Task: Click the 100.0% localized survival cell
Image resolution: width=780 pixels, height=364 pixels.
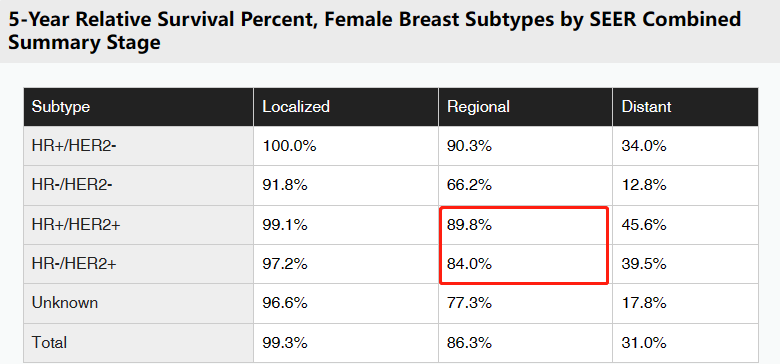Action: pos(346,146)
